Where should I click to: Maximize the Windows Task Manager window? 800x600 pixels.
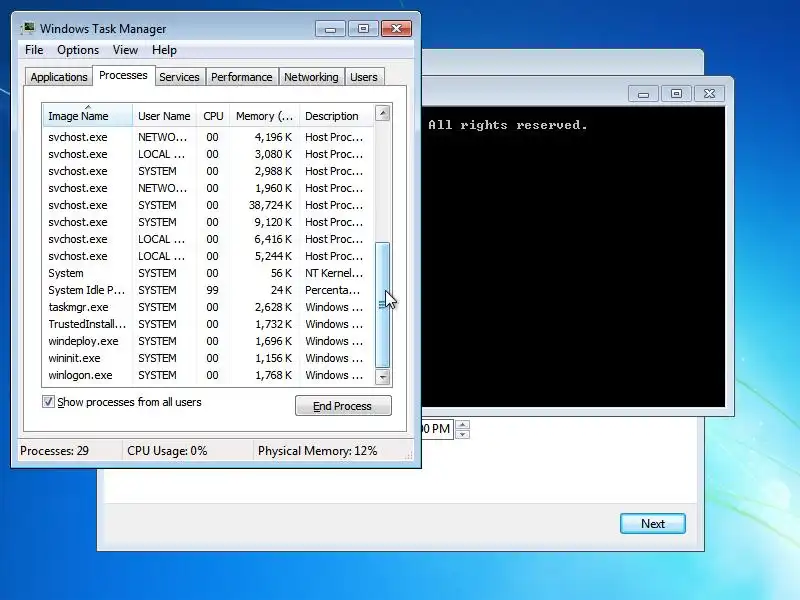point(363,29)
